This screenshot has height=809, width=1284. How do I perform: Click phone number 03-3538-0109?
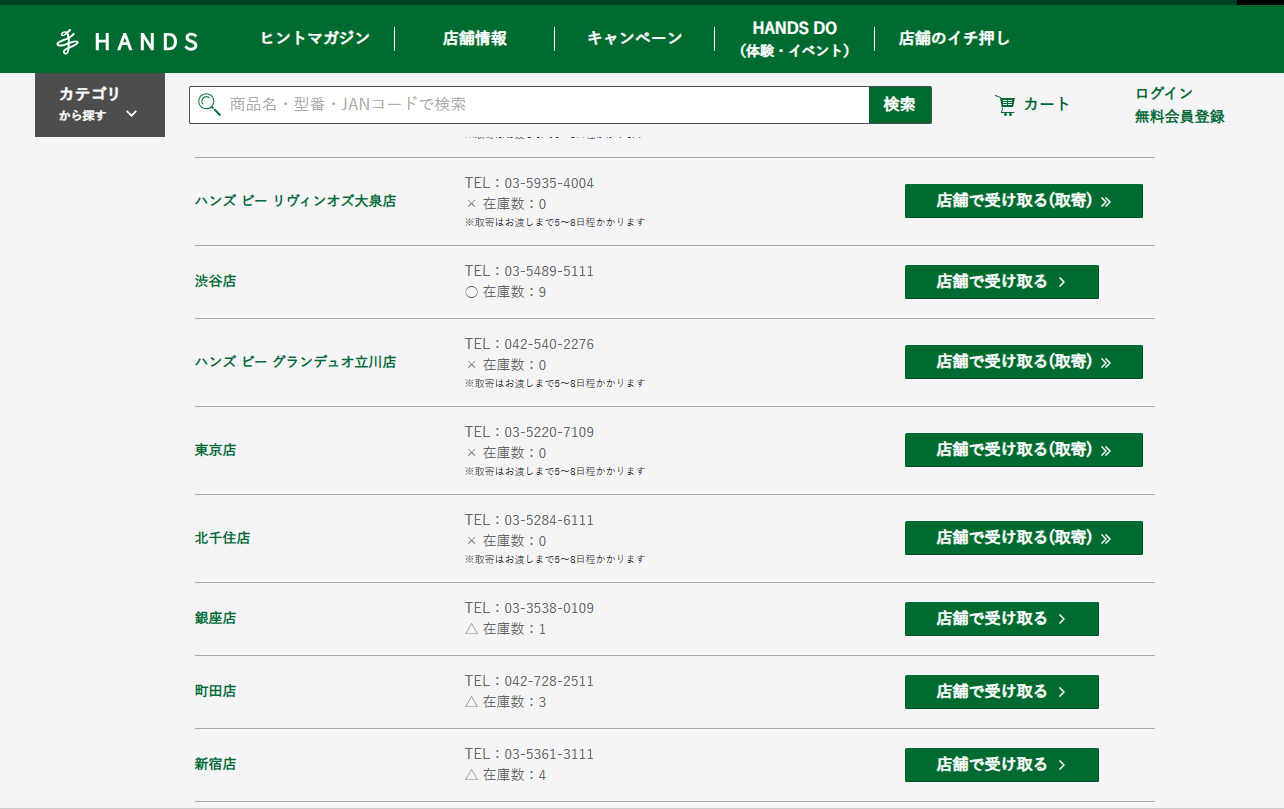[x=549, y=609]
